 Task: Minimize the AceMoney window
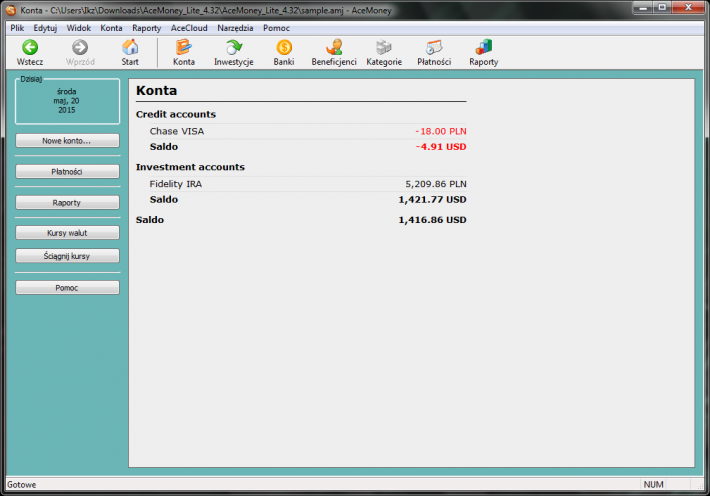coord(642,8)
